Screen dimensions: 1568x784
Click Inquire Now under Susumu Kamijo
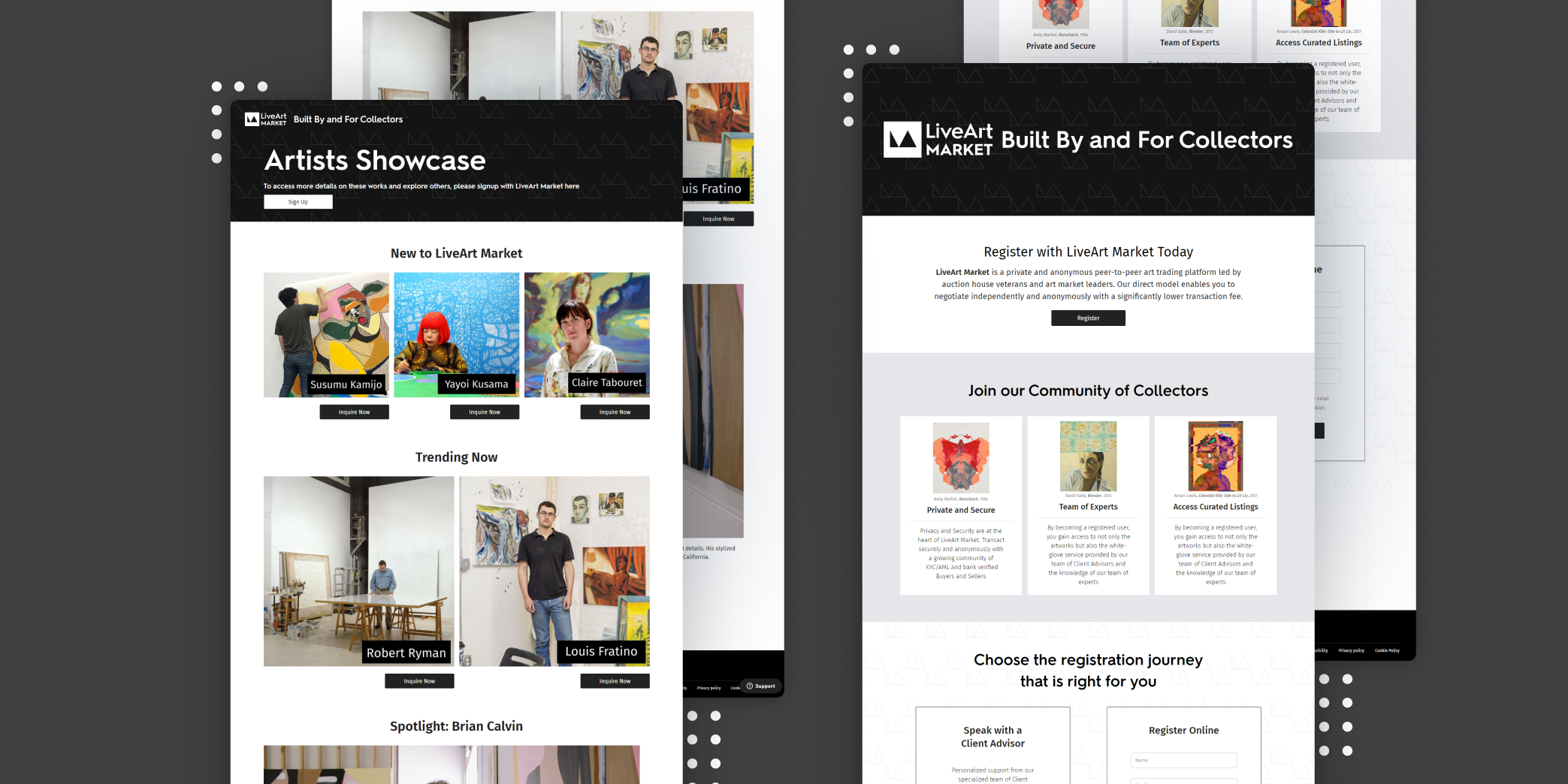point(354,412)
